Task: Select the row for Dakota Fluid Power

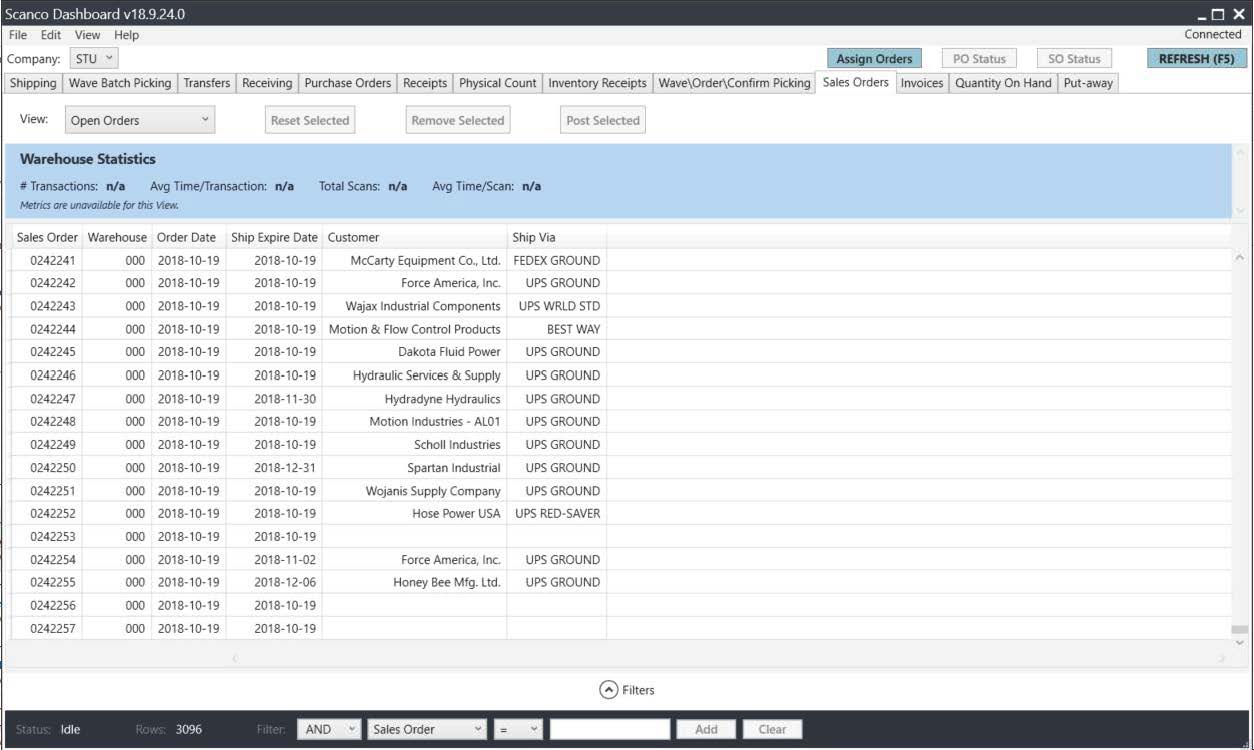Action: coord(400,351)
